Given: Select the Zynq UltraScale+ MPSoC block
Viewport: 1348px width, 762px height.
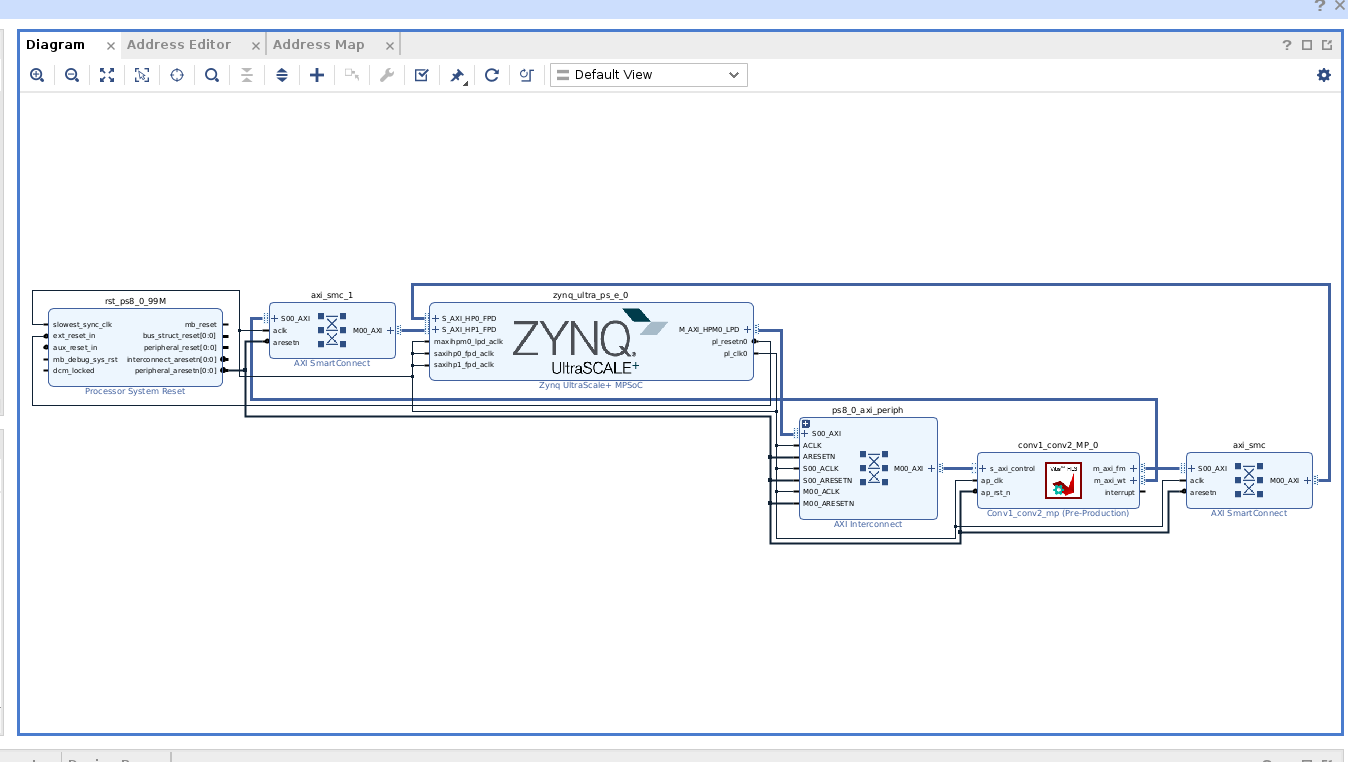Looking at the screenshot, I should coord(591,340).
